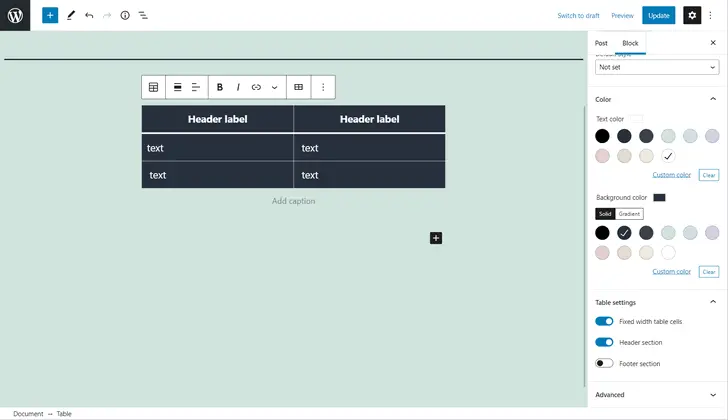
Task: Open the block inserter plus button
Action: pos(50,15)
